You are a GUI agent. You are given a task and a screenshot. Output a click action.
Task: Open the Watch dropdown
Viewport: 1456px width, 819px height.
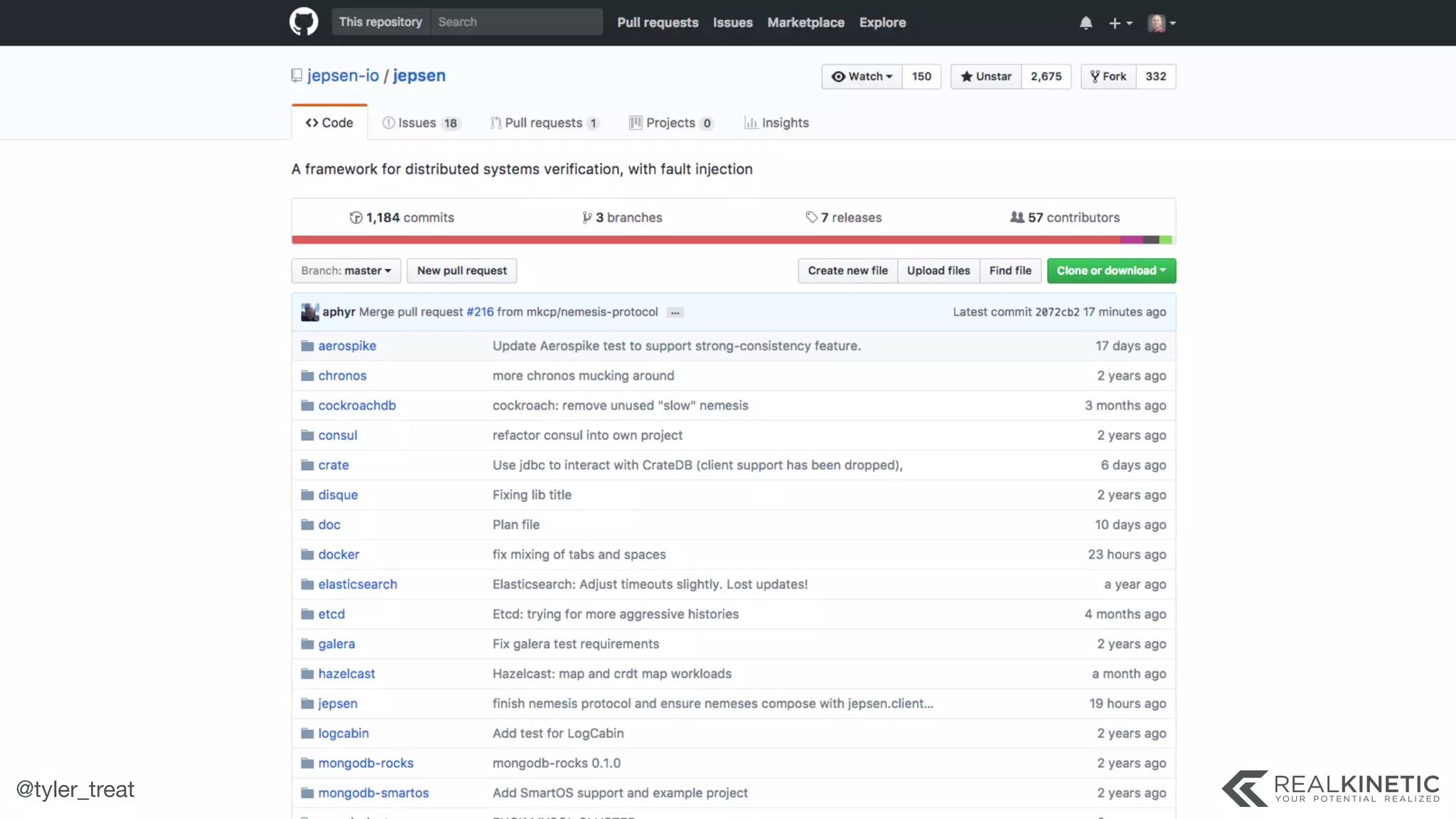point(862,77)
